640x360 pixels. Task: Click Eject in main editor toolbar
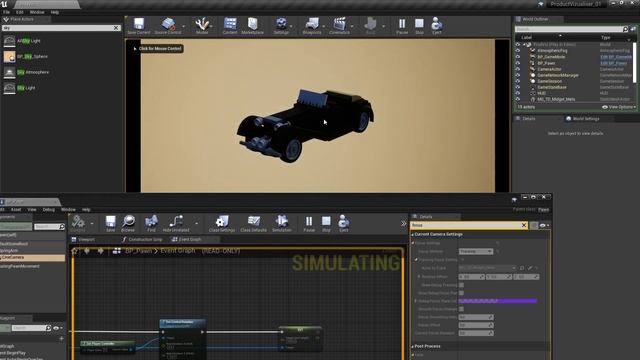click(436, 26)
